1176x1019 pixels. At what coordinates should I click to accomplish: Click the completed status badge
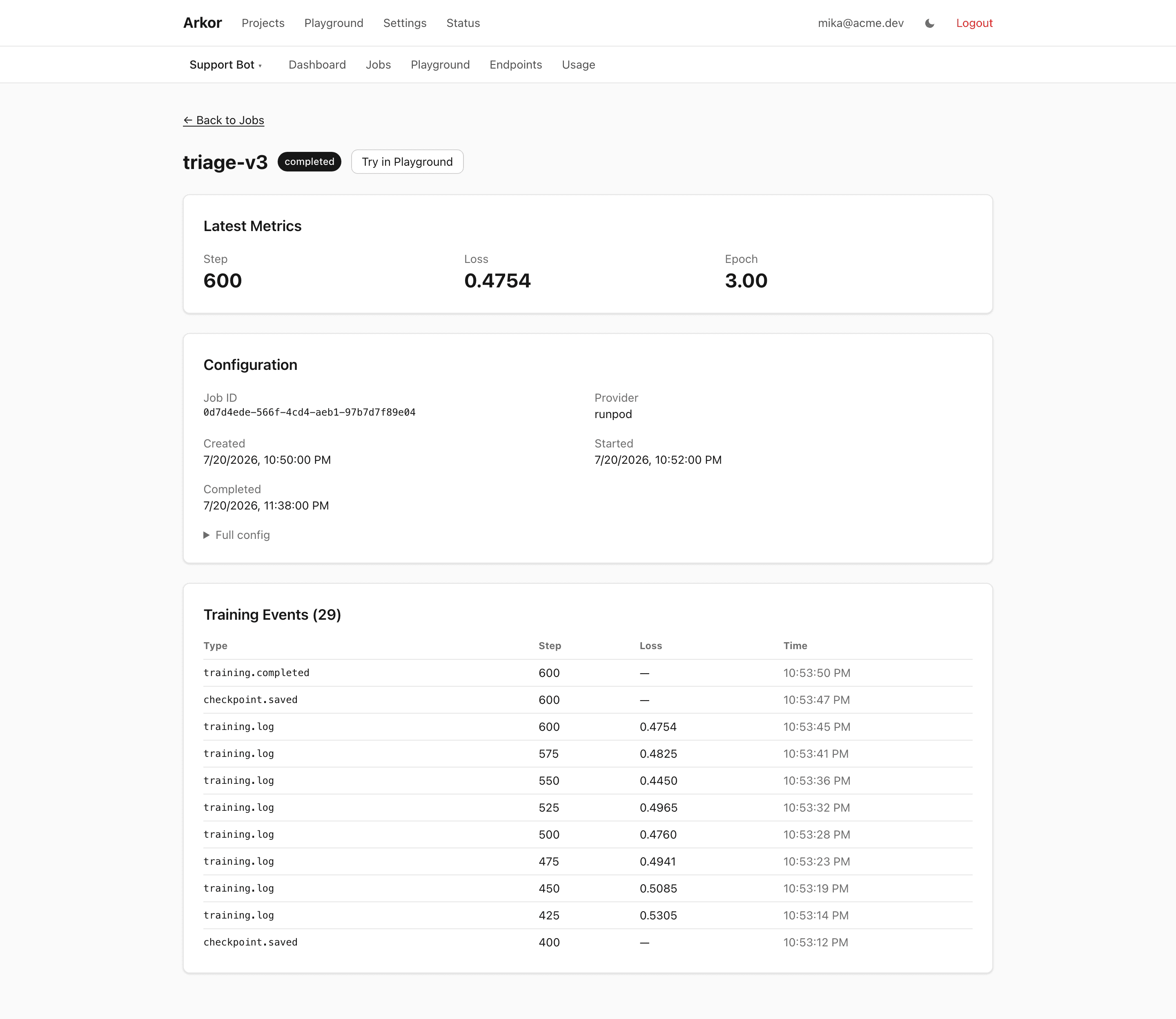310,162
